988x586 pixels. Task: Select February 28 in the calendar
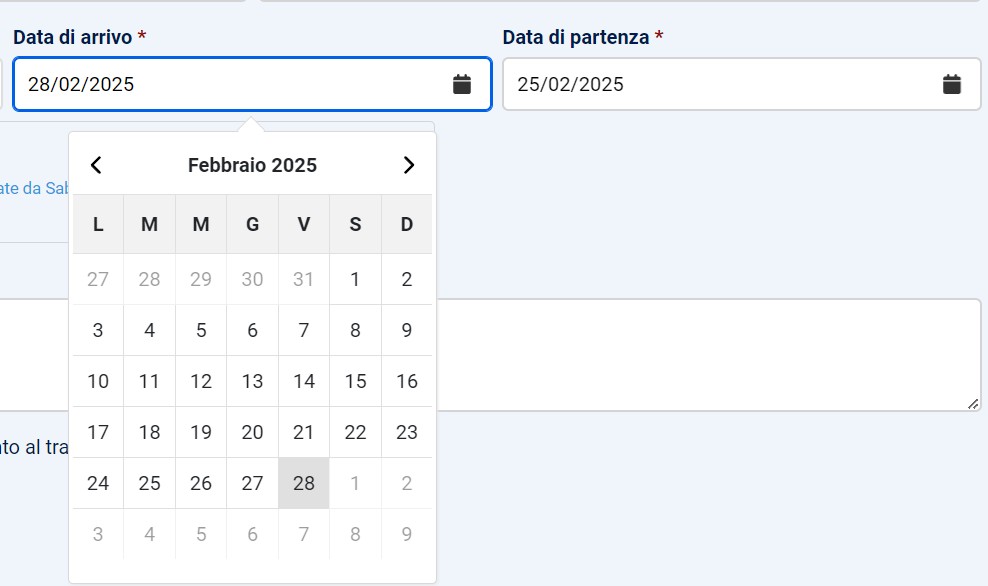point(304,483)
